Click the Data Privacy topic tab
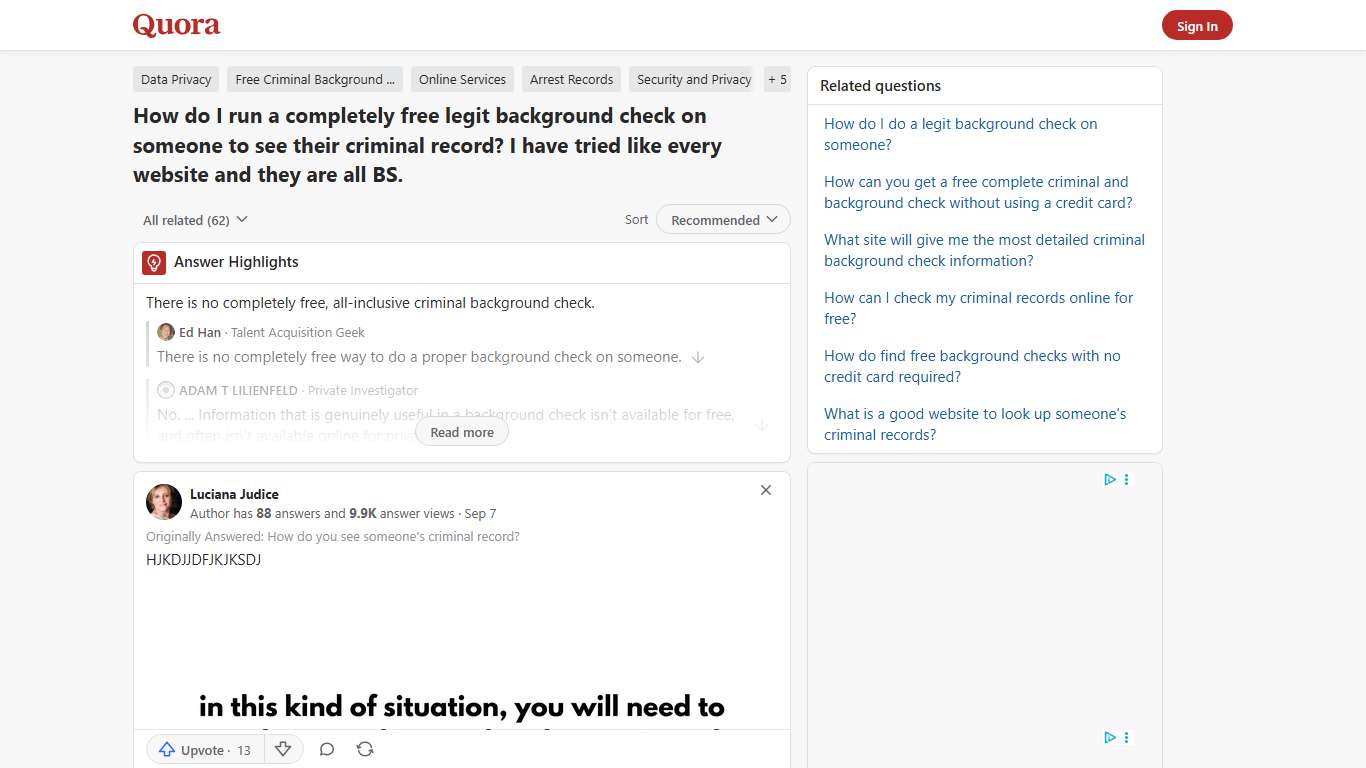 point(175,79)
